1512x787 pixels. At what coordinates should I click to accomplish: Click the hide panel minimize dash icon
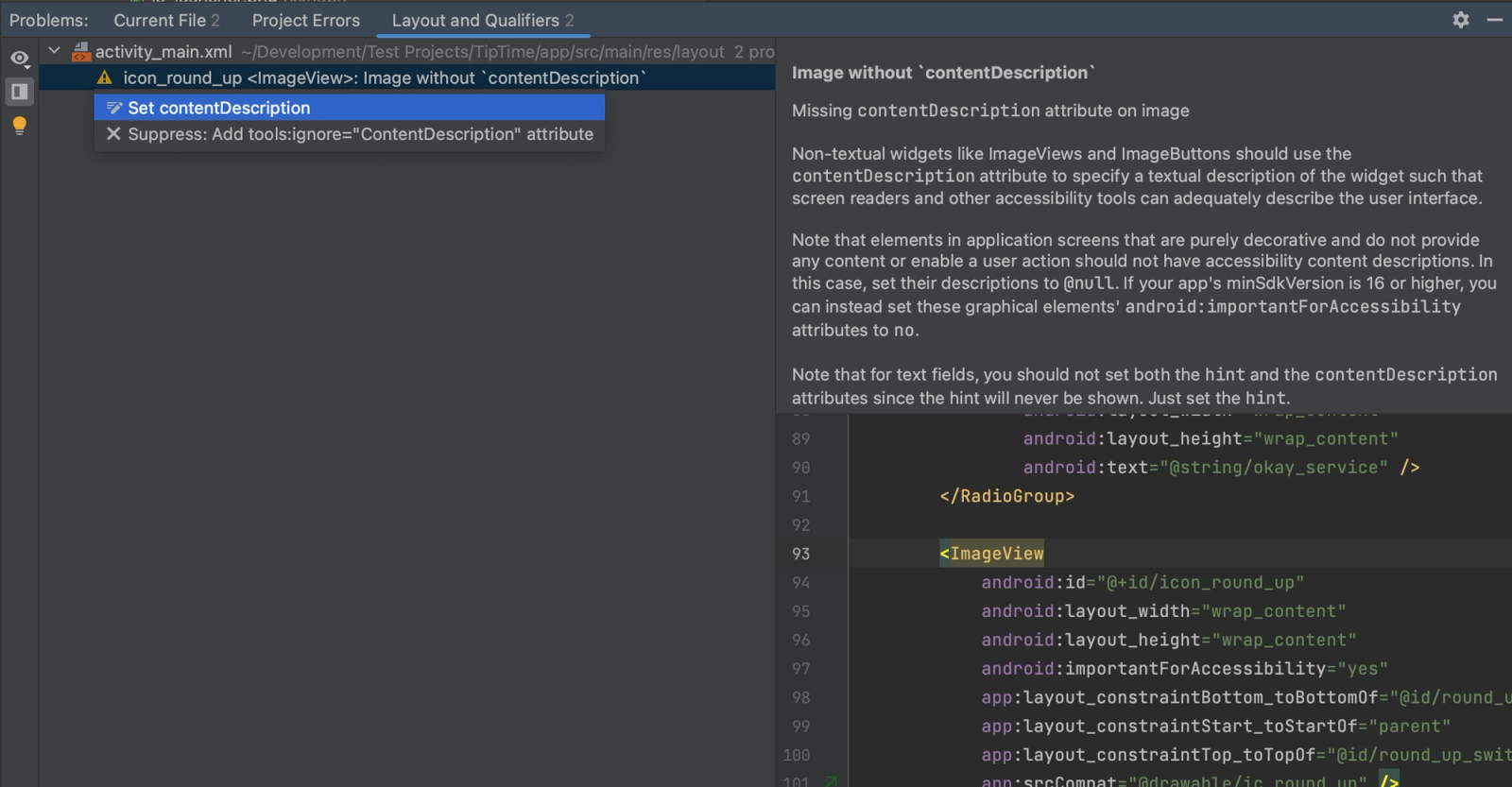1495,20
